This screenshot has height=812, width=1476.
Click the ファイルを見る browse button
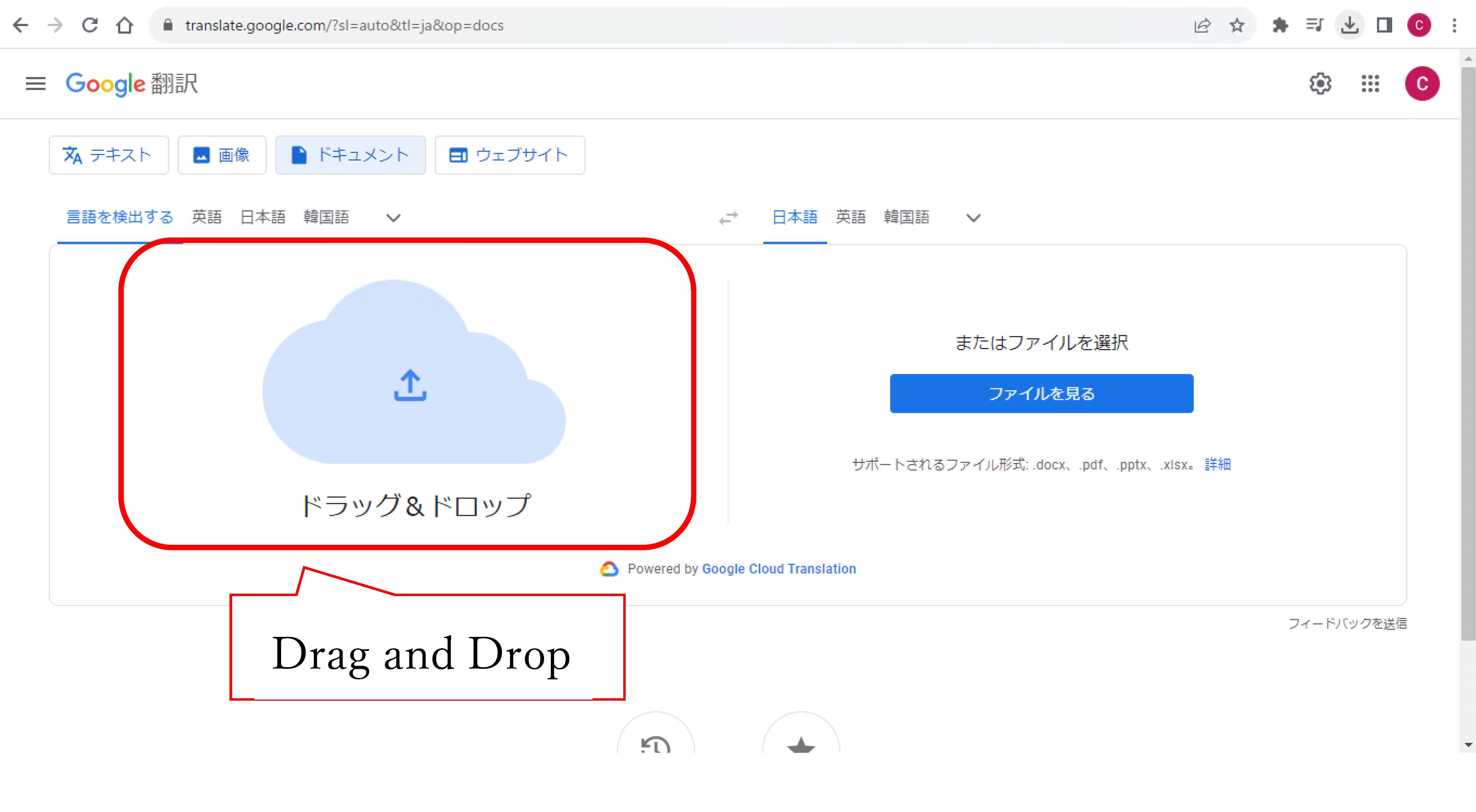pos(1041,394)
